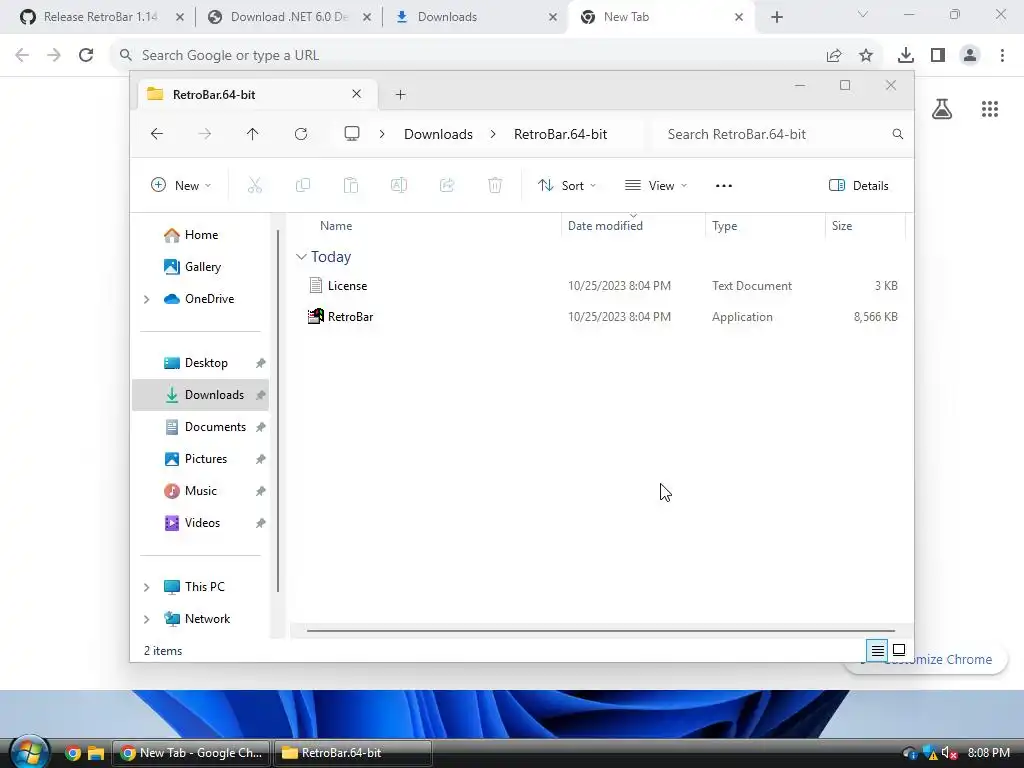Open a new Chrome tab
Viewport: 1024px width, 768px height.
coord(776,17)
